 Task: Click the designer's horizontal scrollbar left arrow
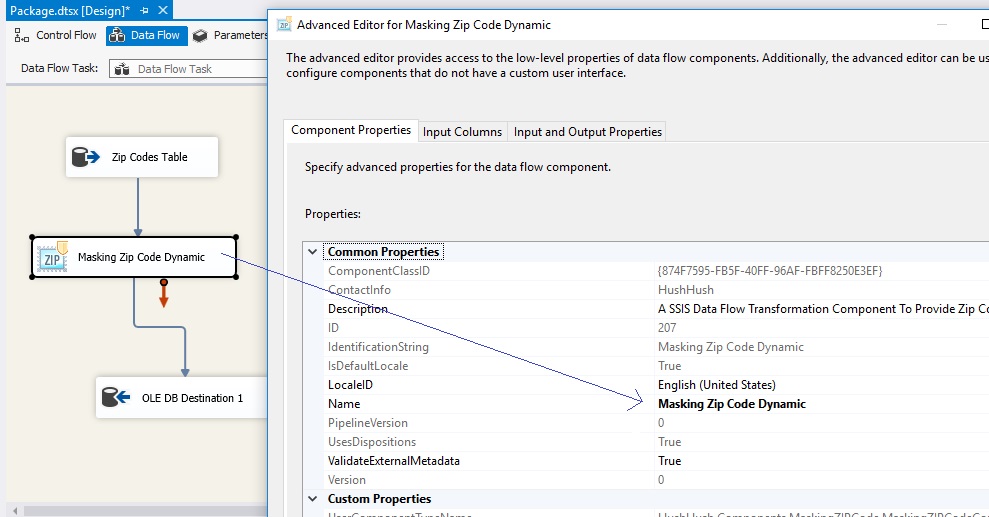[x=15, y=511]
